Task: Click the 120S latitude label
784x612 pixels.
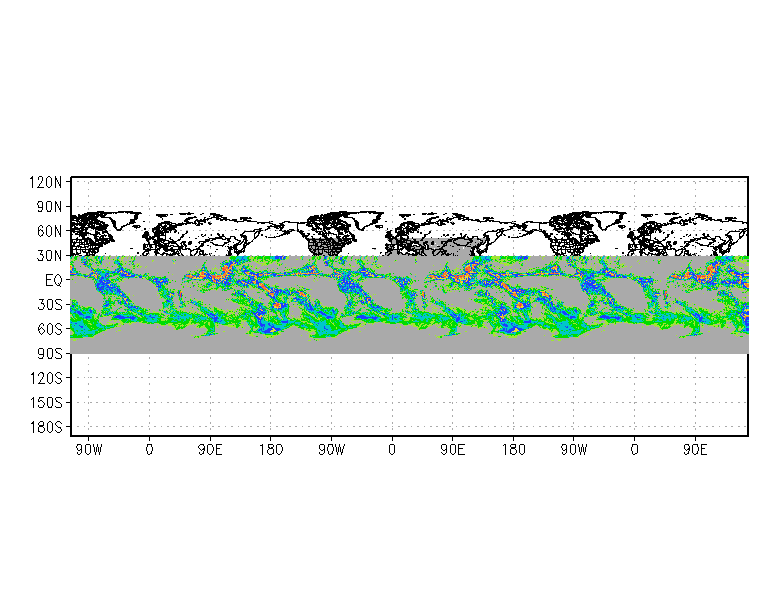Action: (x=46, y=378)
